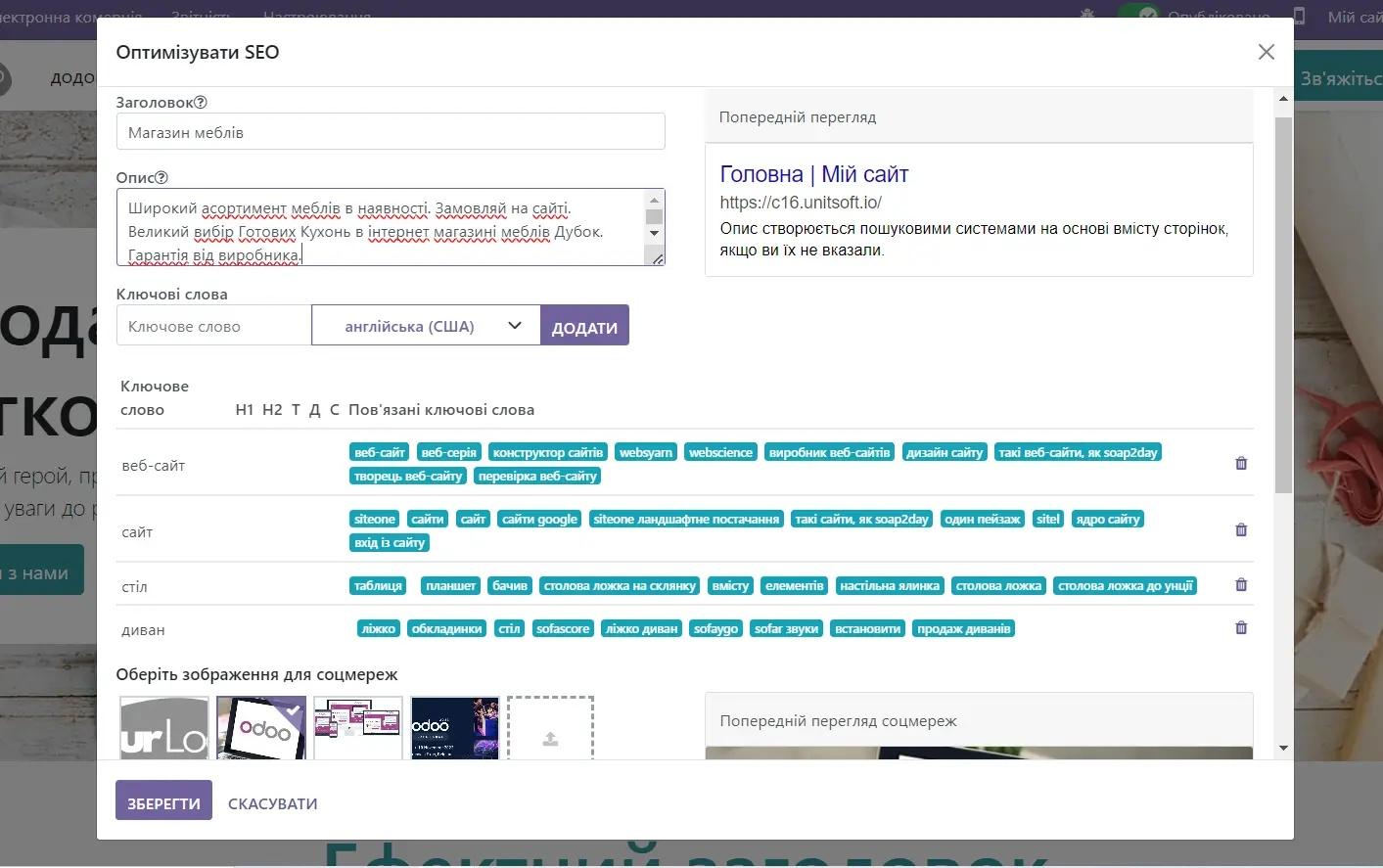This screenshot has height=868, width=1383.
Task: Delete the "диван" keyword entry
Action: coord(1241,628)
